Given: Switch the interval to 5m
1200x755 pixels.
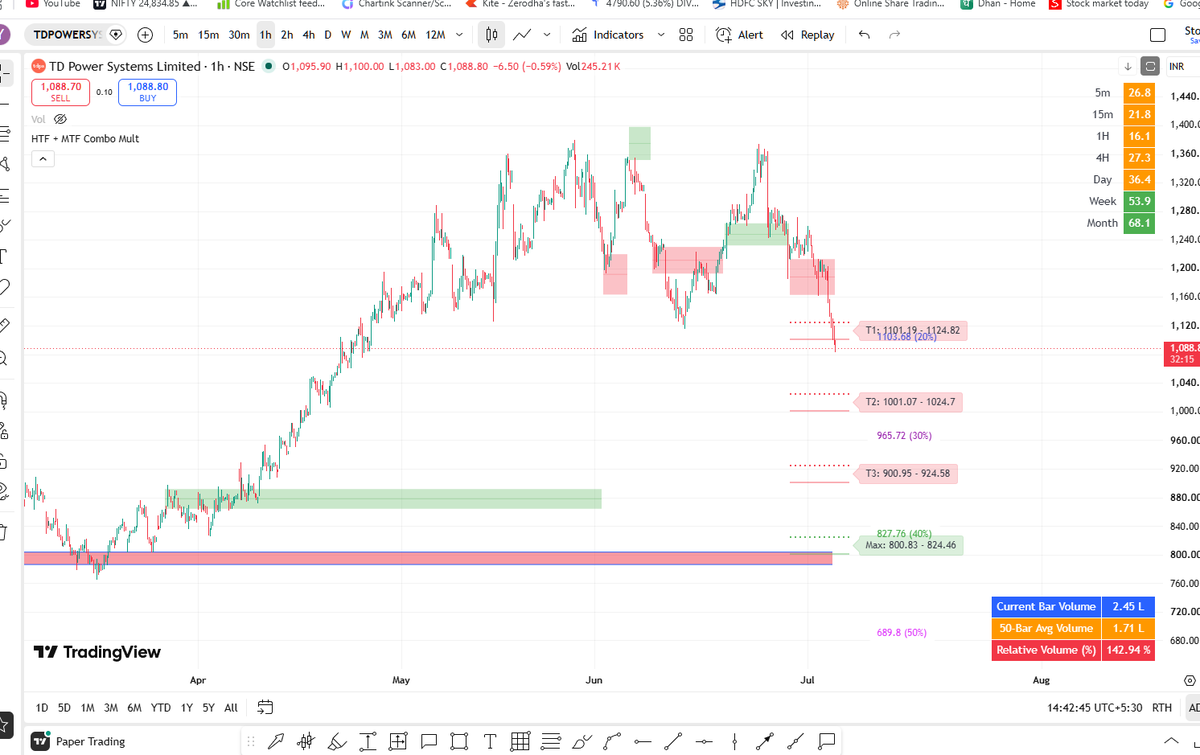Looking at the screenshot, I should point(180,35).
